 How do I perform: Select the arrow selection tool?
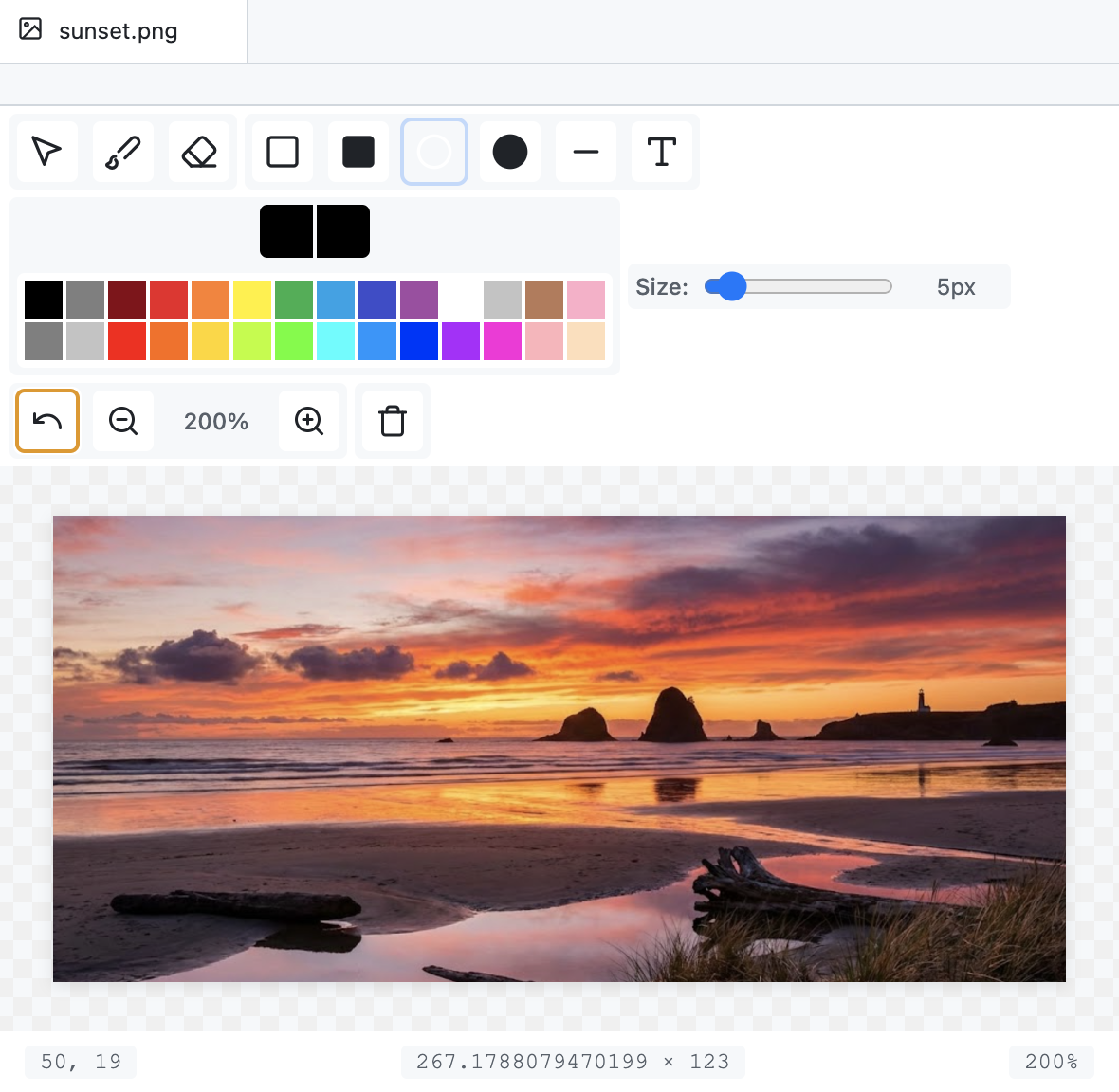[46, 152]
